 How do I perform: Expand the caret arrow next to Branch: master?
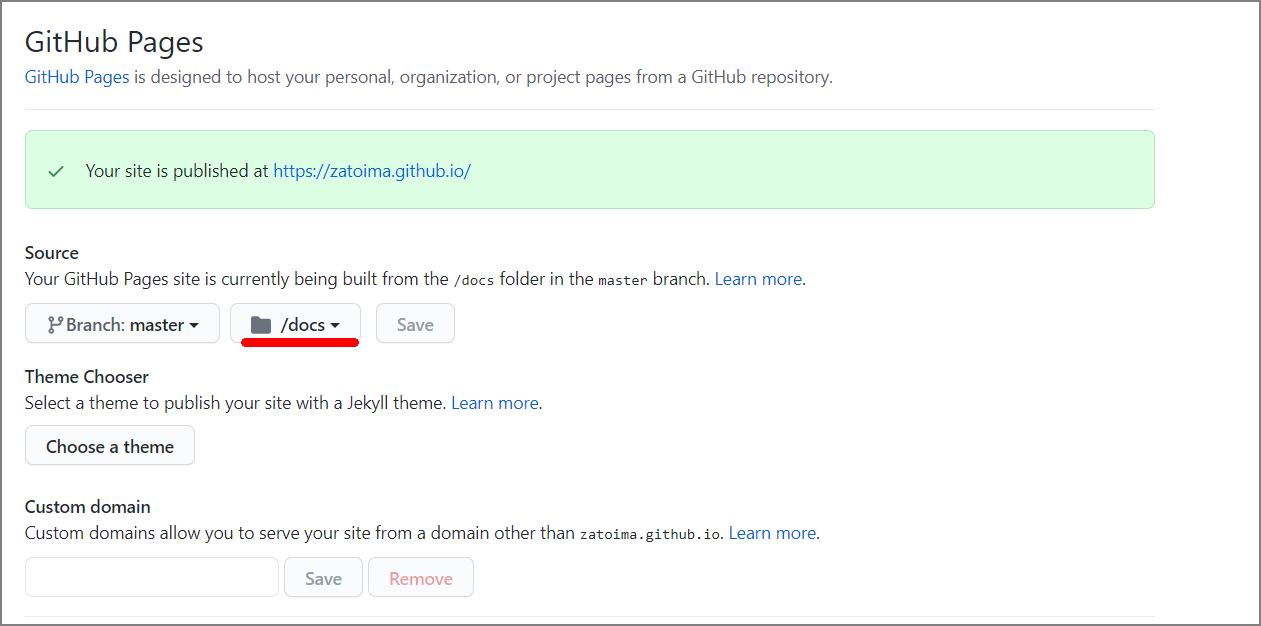tap(194, 325)
